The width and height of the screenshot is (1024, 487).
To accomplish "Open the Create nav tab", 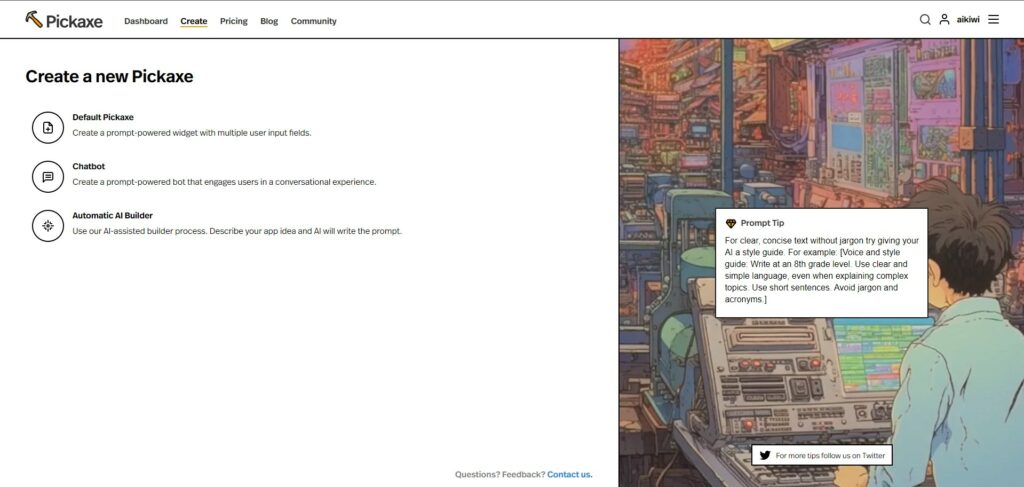I will pos(194,21).
